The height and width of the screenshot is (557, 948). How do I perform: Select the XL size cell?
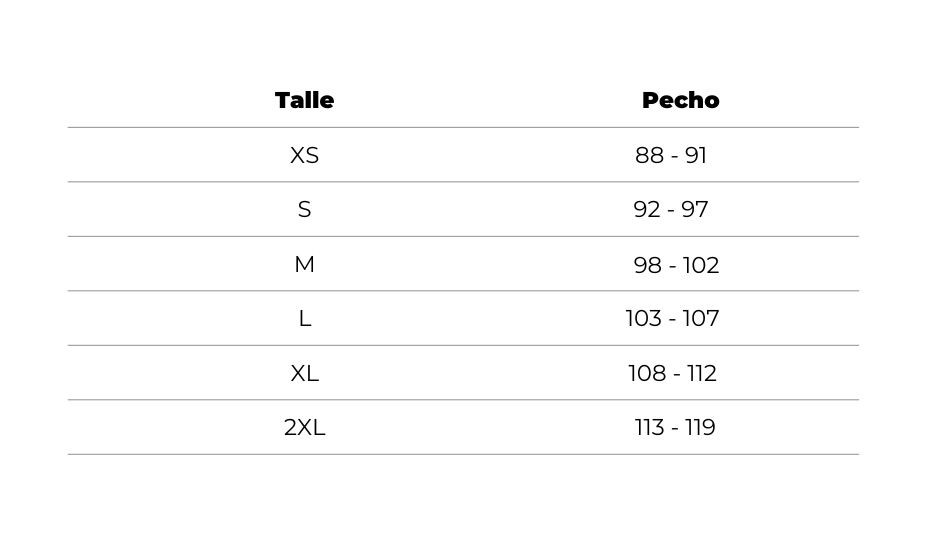point(304,373)
